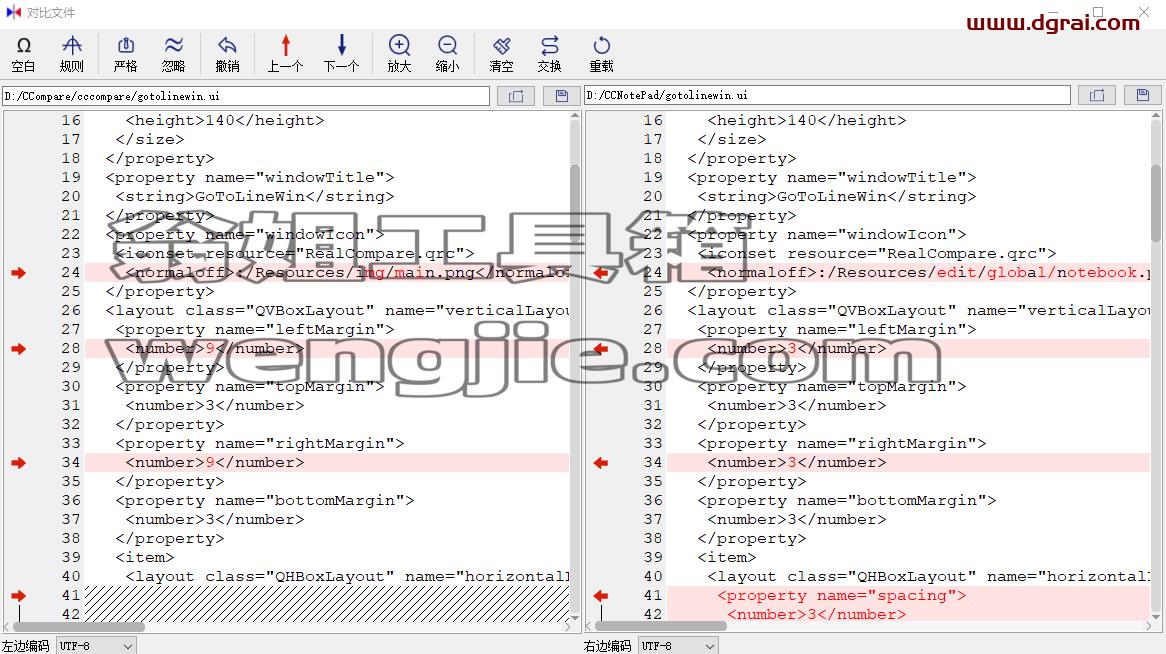Save left file using the disk icon
The width and height of the screenshot is (1166, 654).
click(561, 96)
